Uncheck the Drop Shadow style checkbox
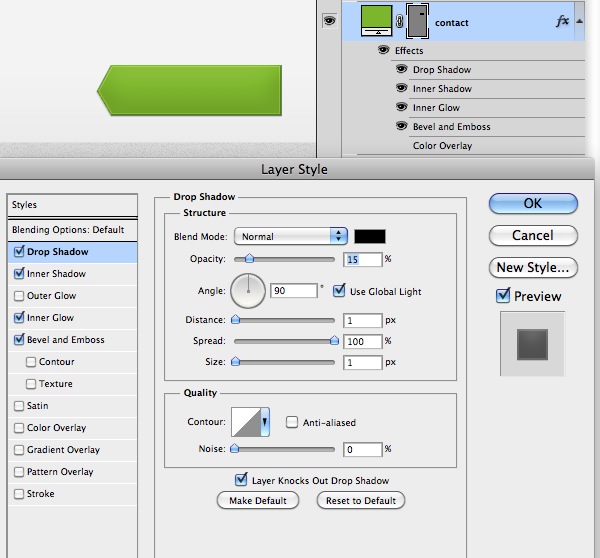600x558 pixels. click(x=19, y=251)
